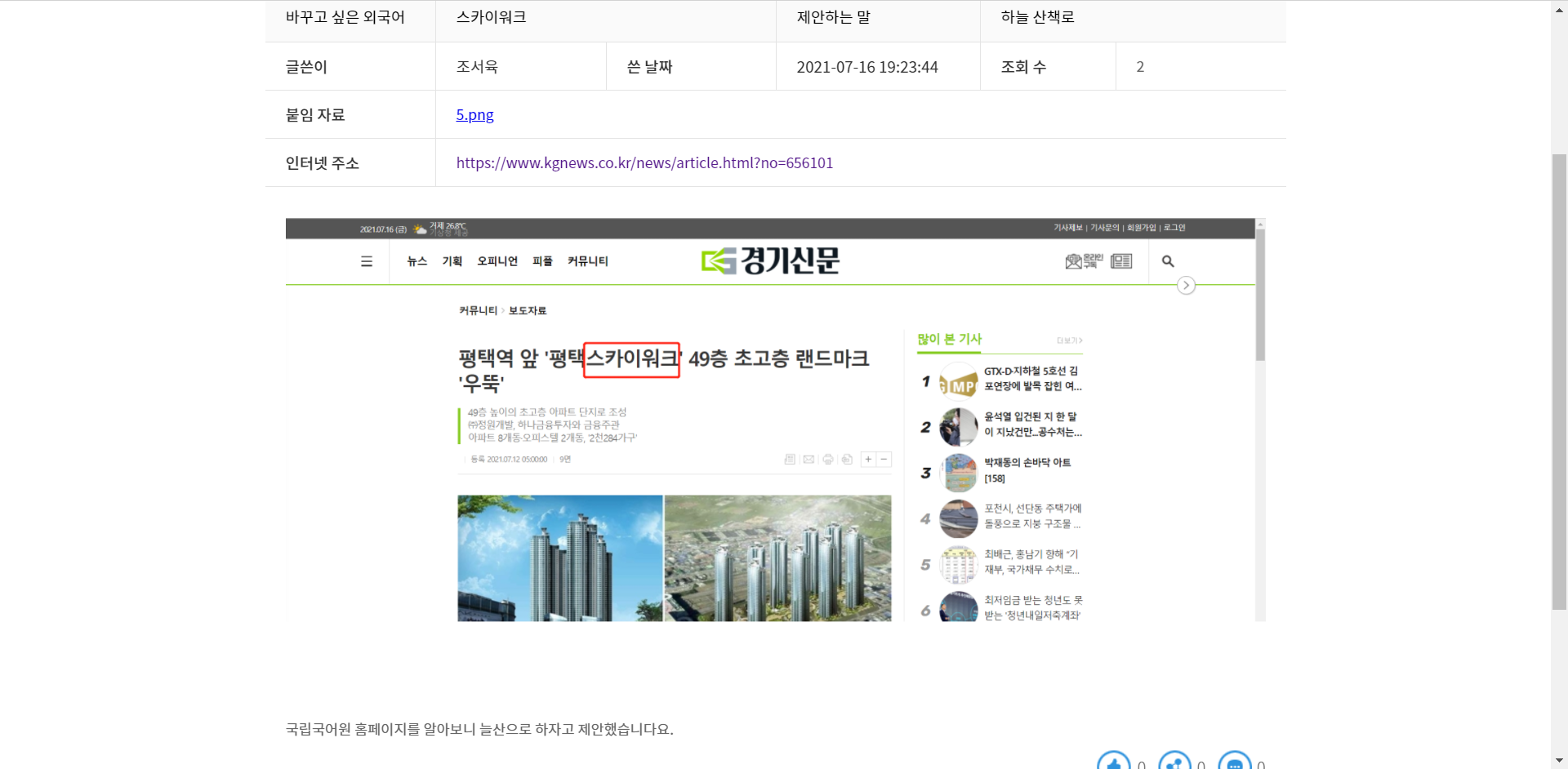Click the share icon beside the like count

pos(1174,762)
